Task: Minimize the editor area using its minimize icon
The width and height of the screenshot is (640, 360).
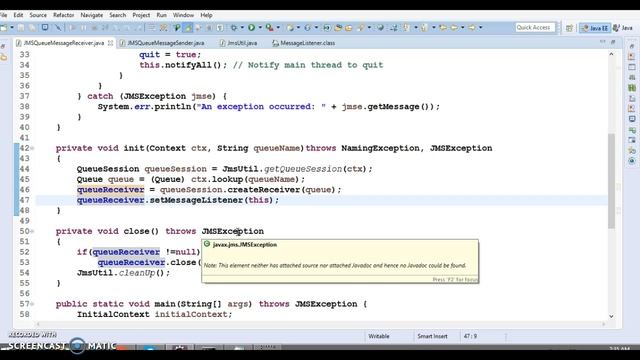Action: coord(602,42)
